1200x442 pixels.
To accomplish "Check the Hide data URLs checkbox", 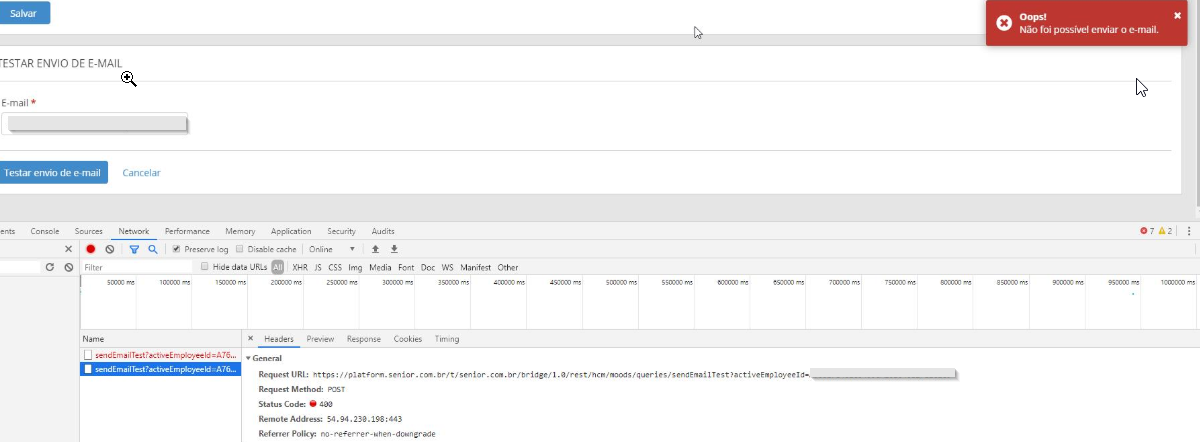I will [x=205, y=267].
